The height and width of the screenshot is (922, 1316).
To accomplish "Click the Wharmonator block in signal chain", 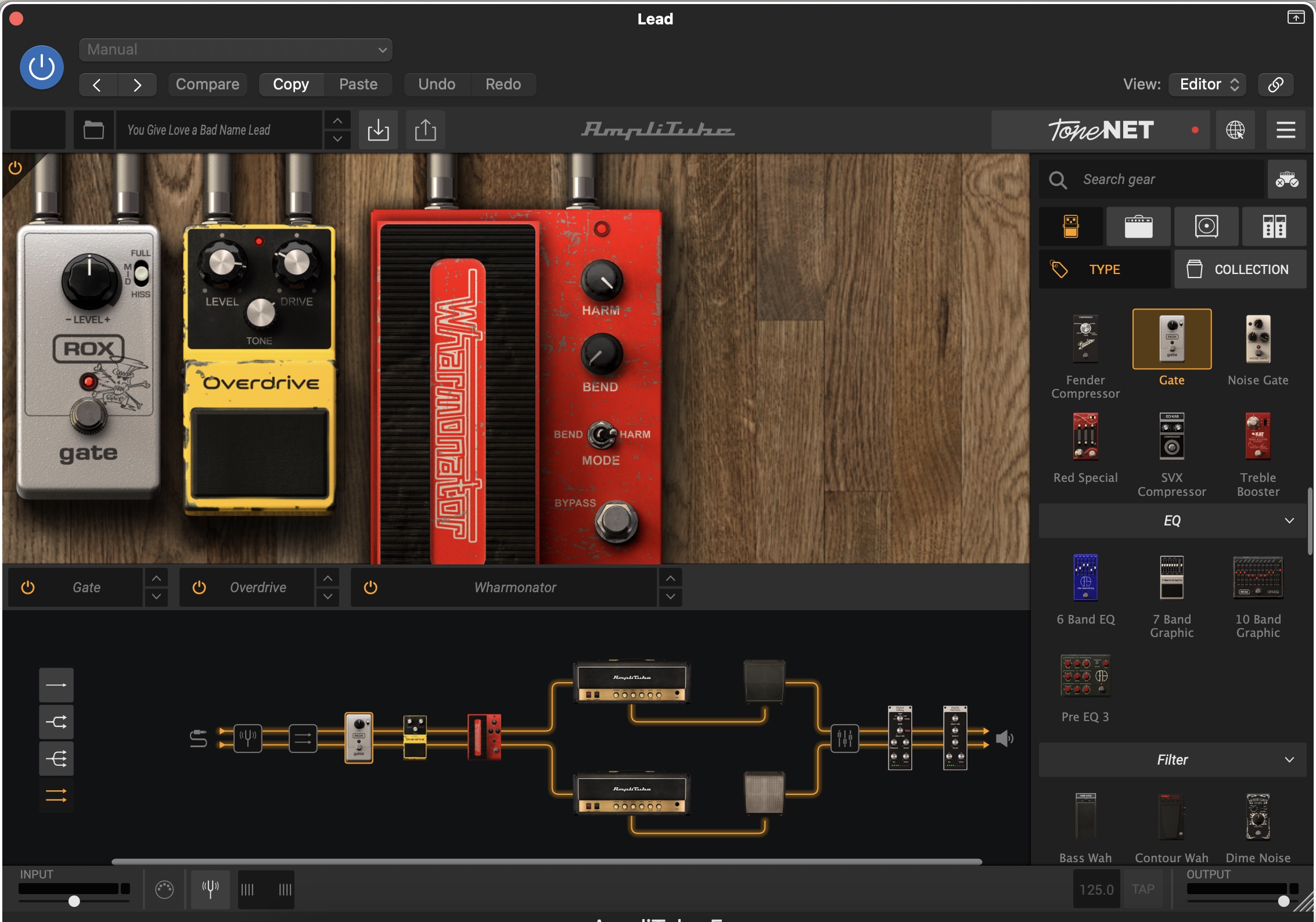I will click(484, 737).
